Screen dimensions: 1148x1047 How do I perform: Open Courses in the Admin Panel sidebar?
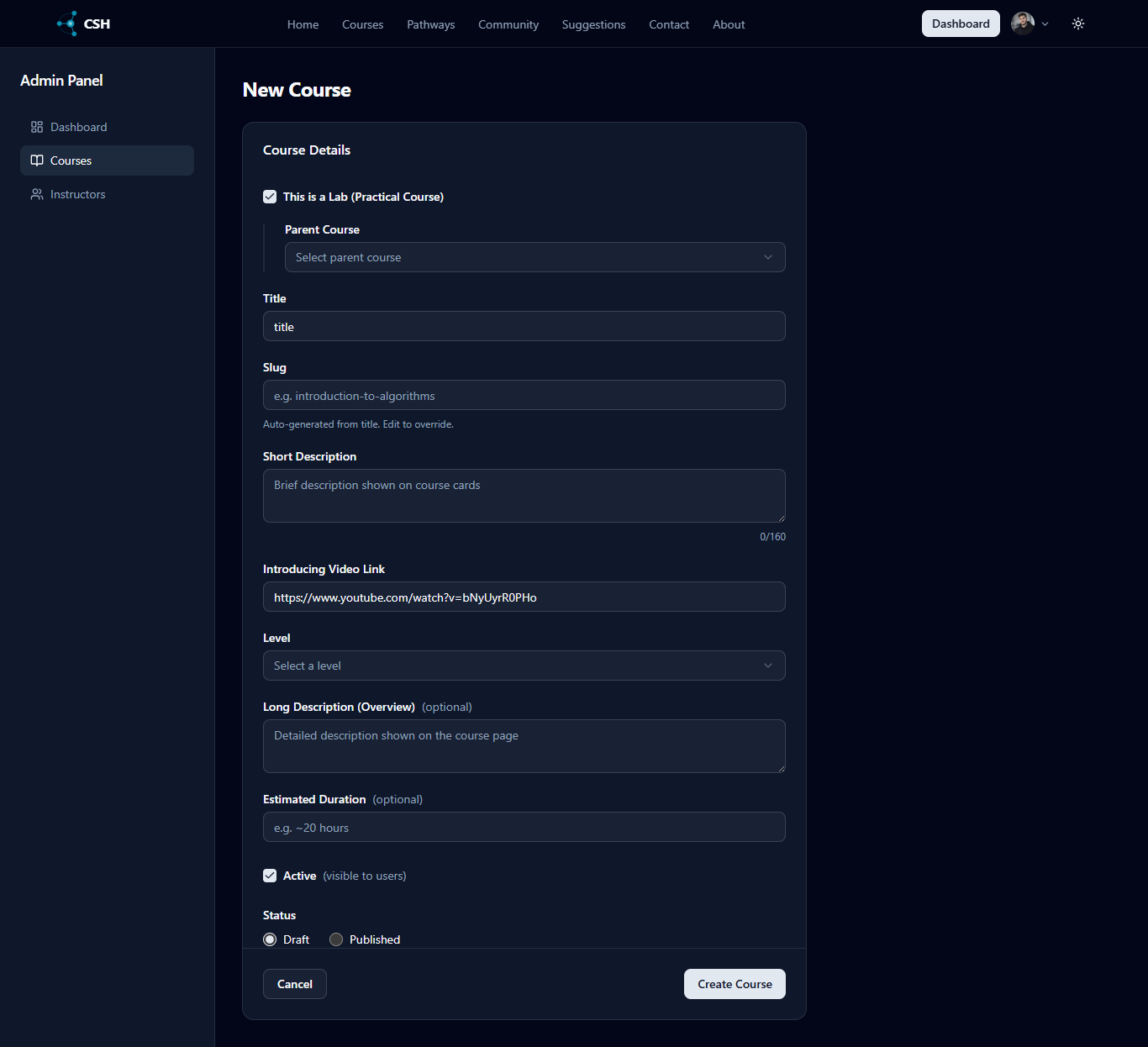(107, 160)
